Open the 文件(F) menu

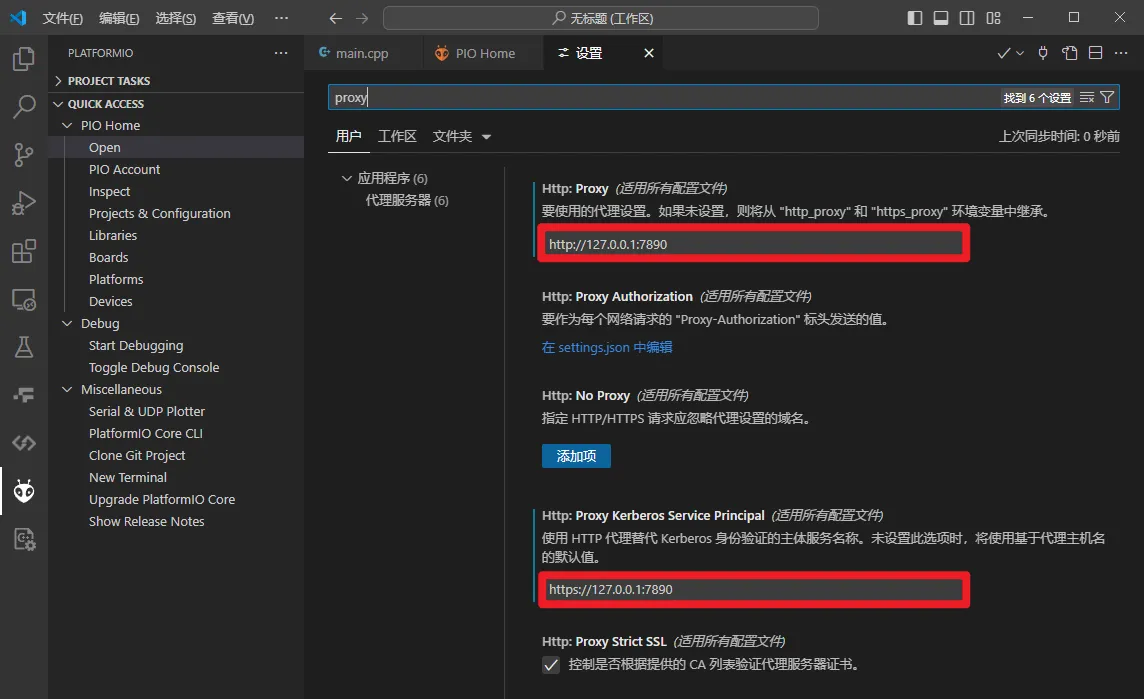coord(62,18)
